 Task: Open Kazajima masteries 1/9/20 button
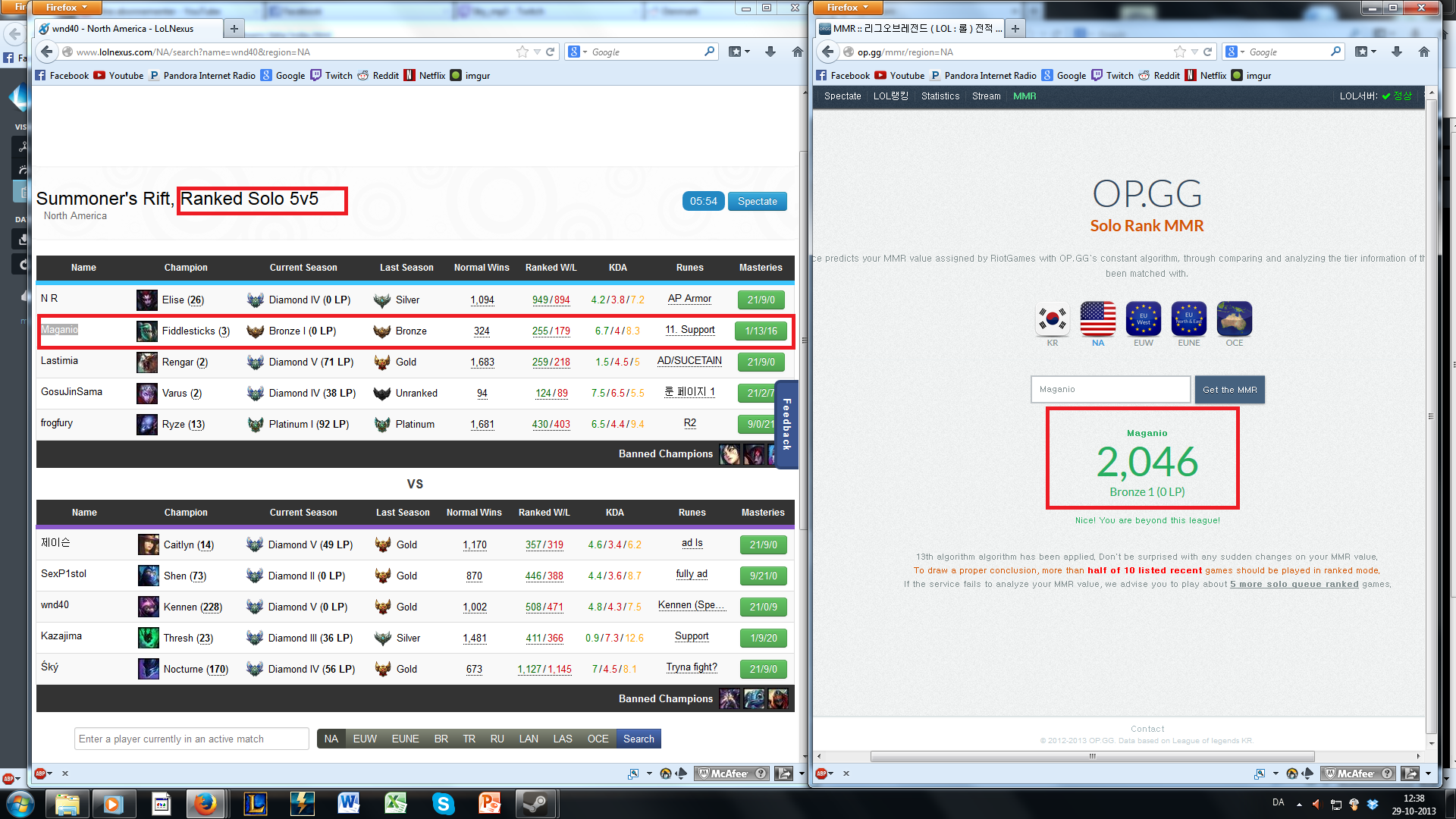point(764,639)
